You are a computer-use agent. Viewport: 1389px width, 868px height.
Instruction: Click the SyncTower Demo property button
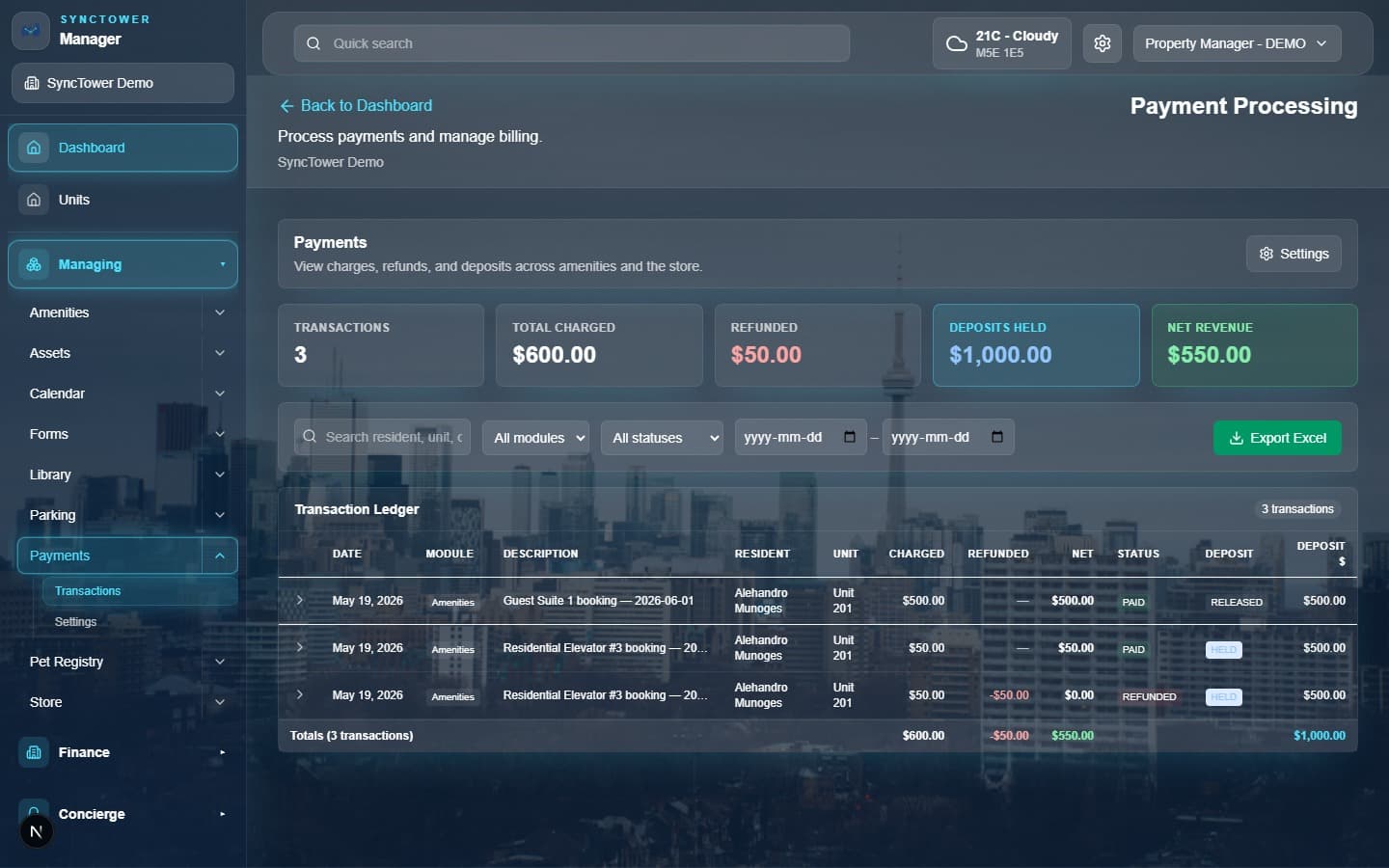pos(123,83)
